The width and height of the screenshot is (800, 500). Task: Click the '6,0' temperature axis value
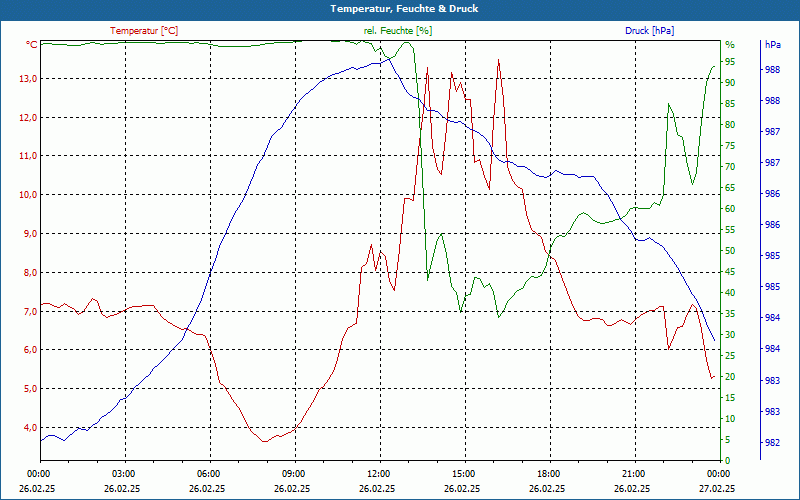click(31, 349)
